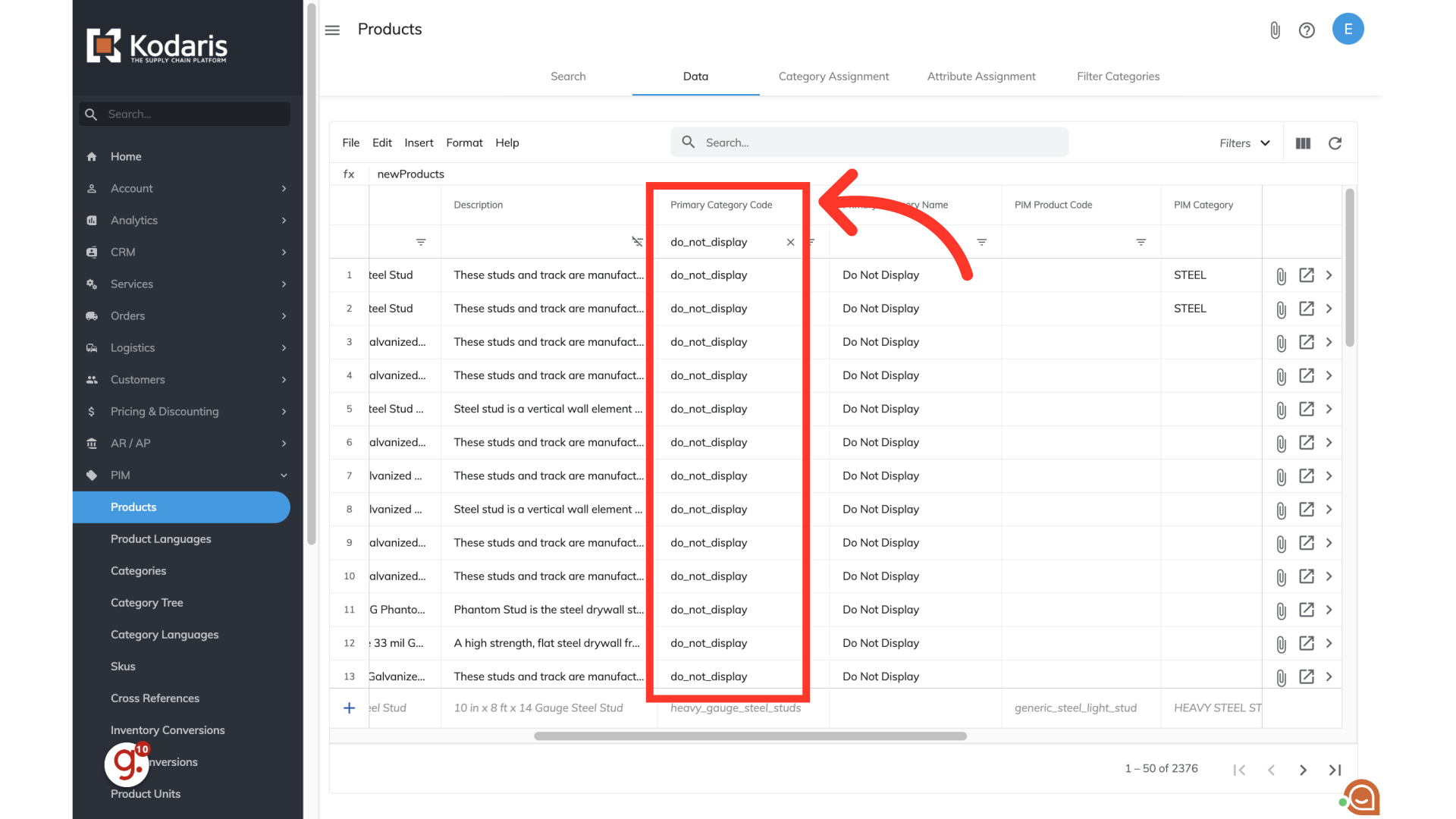
Task: Toggle the Description column filter icon
Action: coord(637,242)
